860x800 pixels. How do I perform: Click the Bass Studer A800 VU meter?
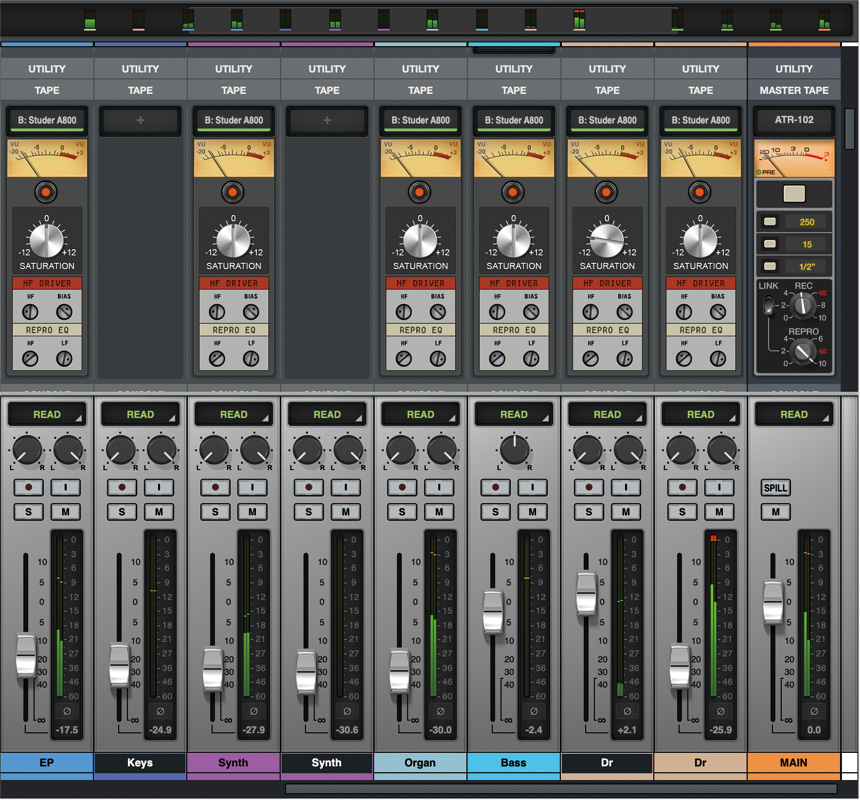514,158
